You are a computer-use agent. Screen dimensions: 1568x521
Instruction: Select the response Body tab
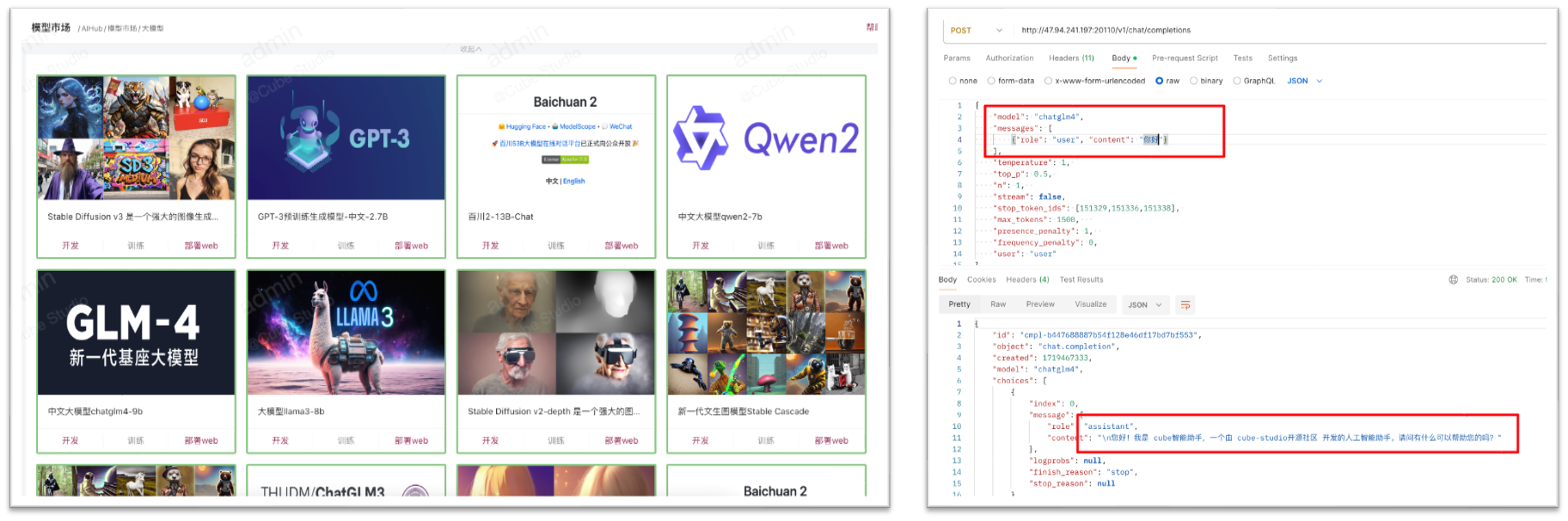coord(947,279)
